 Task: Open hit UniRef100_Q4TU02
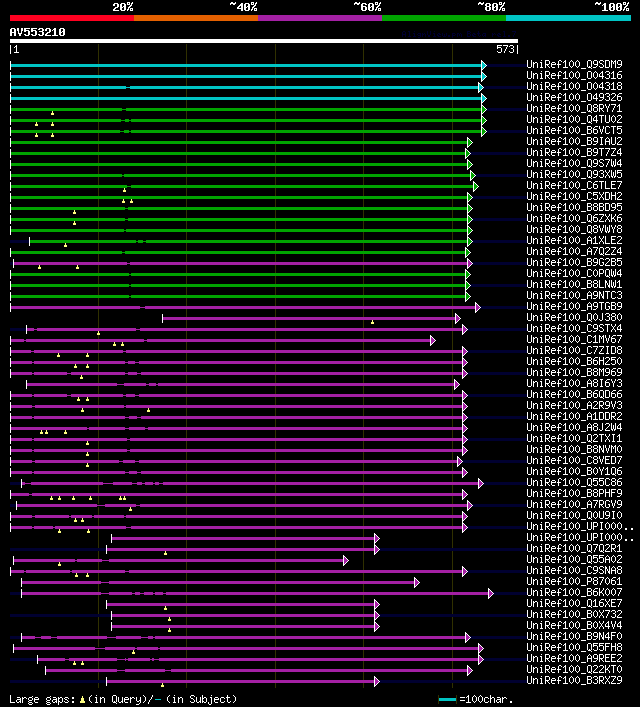coord(574,119)
